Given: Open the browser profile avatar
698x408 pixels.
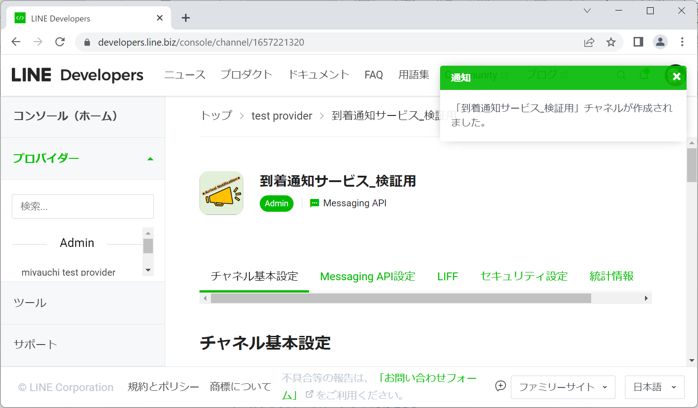Looking at the screenshot, I should [660, 42].
